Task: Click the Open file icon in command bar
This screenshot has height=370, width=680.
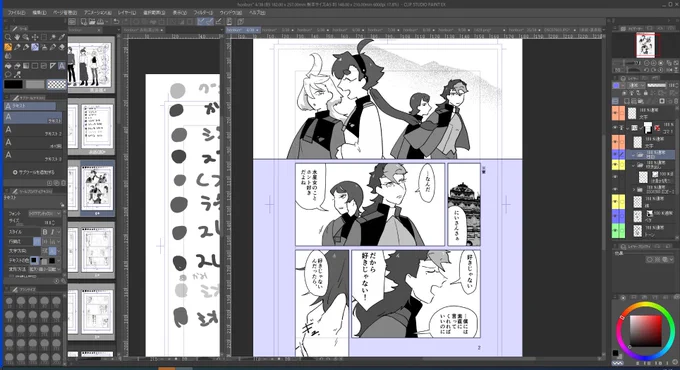Action: click(92, 21)
